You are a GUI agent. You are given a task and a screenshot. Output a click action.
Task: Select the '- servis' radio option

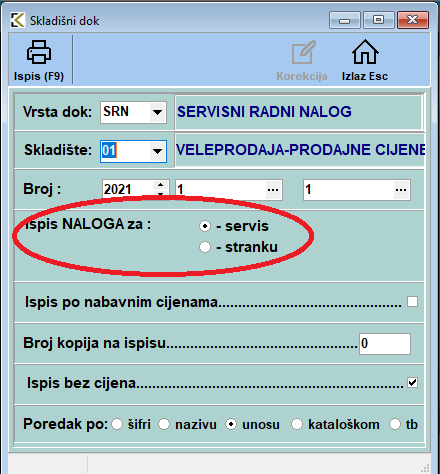[x=205, y=226]
